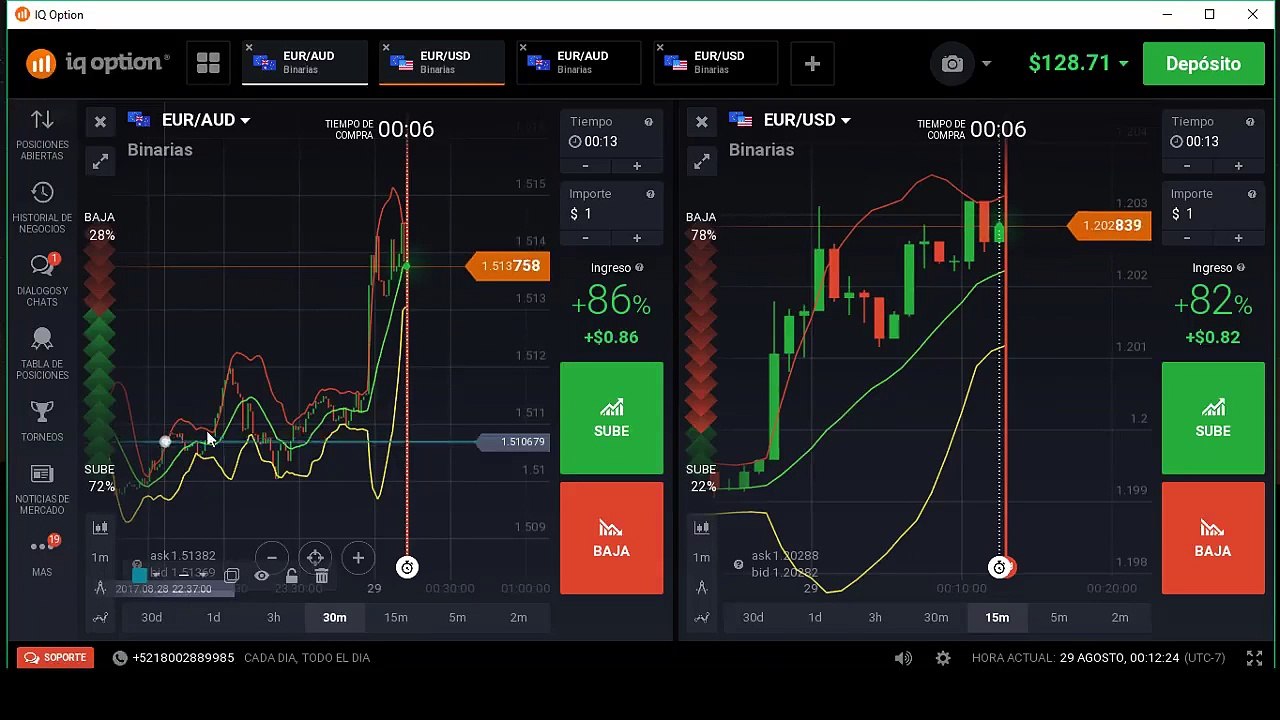The height and width of the screenshot is (720, 1280).
Task: Open the Posiciones Abiertas sidebar panel
Action: point(42,134)
